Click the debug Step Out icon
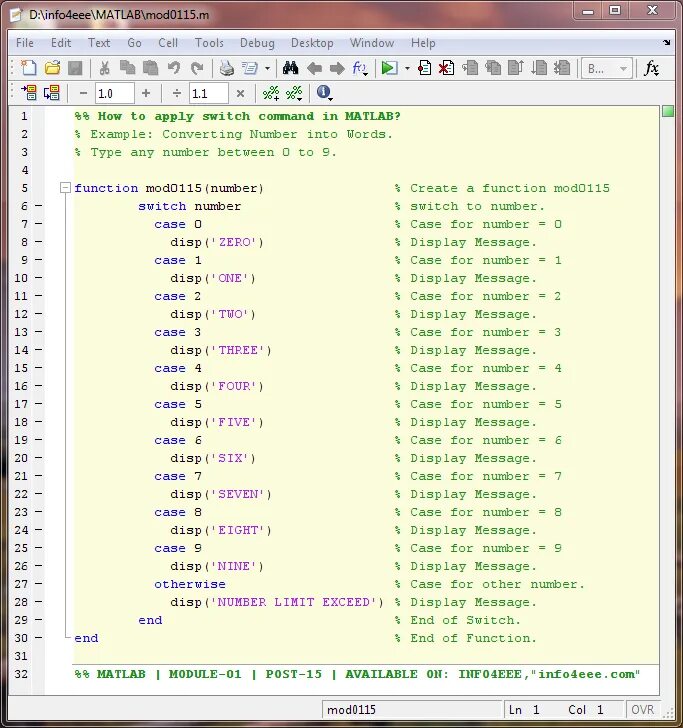 click(516, 68)
